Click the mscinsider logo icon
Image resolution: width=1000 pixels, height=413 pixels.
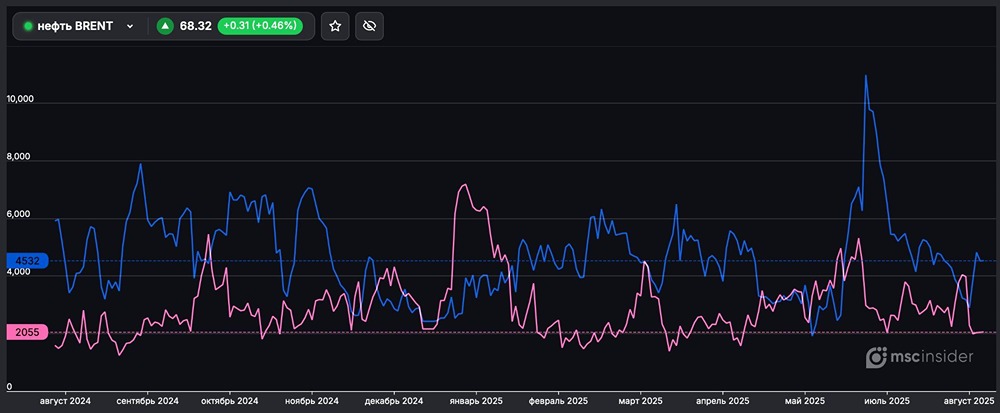(x=876, y=358)
